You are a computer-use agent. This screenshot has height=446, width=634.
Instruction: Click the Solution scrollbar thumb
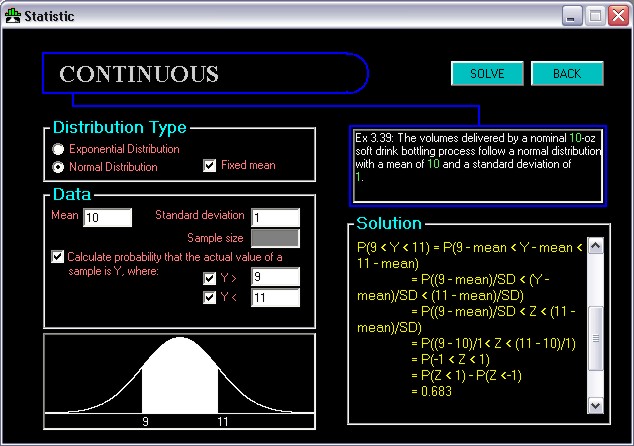tap(596, 338)
